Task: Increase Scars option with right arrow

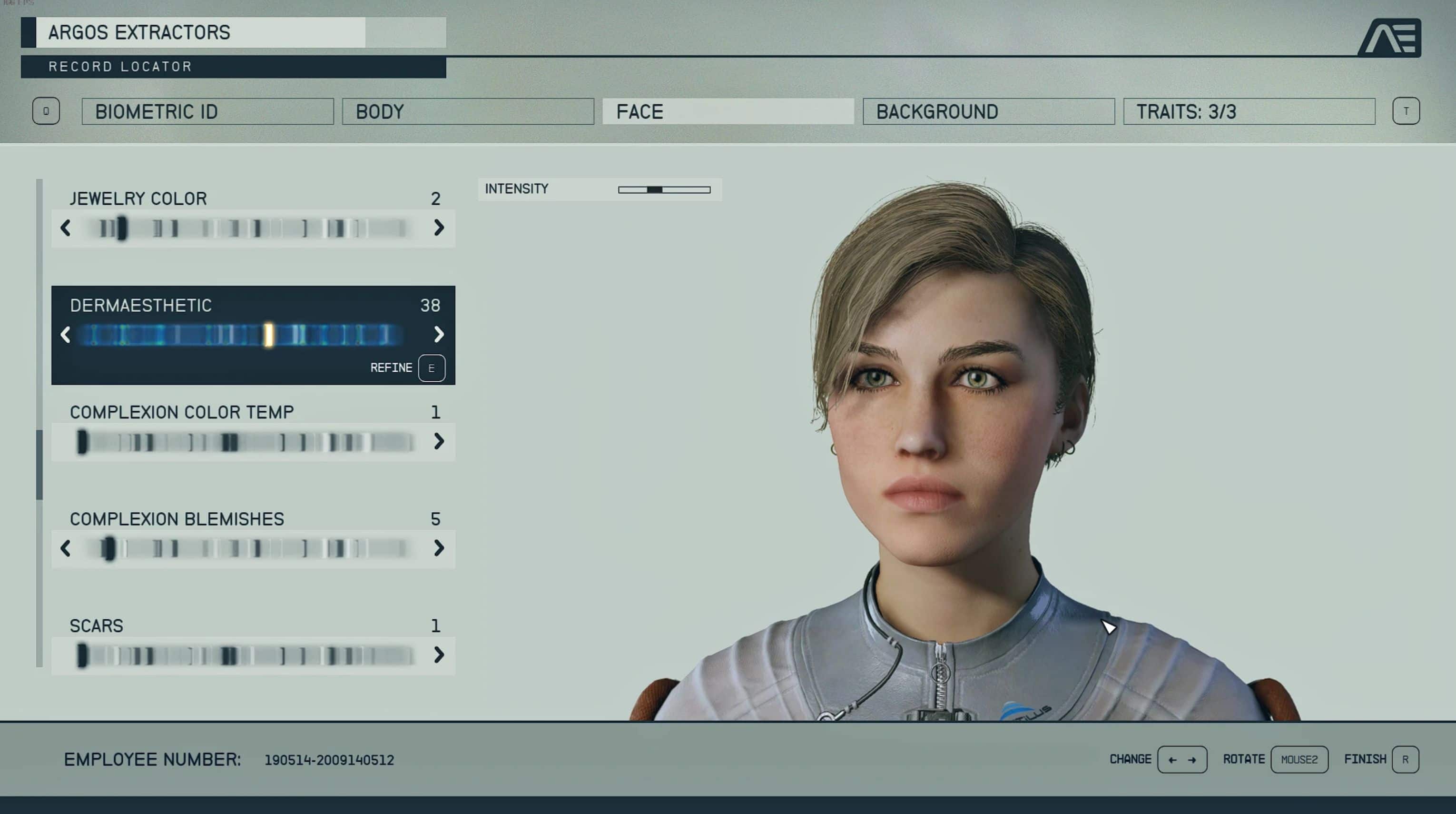Action: [x=439, y=655]
